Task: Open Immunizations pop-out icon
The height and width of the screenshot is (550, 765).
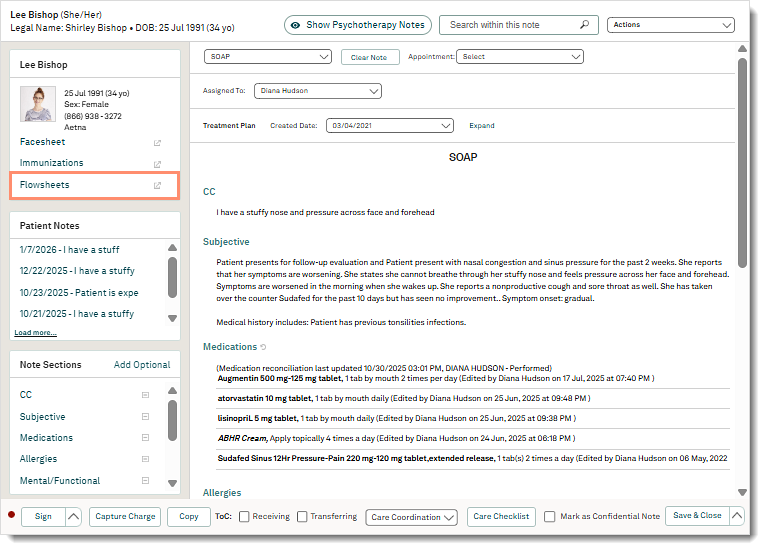Action: [x=157, y=164]
